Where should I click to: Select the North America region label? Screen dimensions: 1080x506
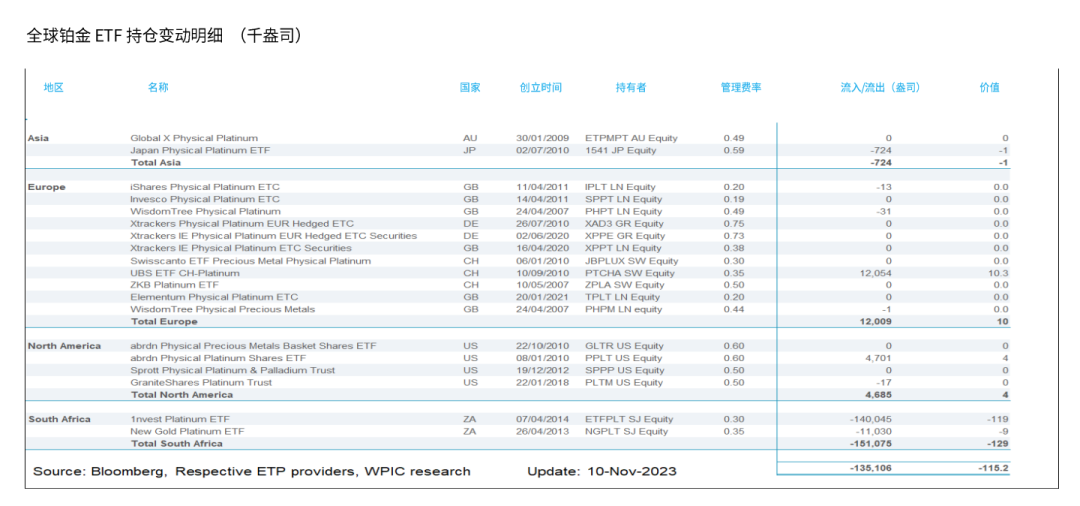(x=64, y=346)
